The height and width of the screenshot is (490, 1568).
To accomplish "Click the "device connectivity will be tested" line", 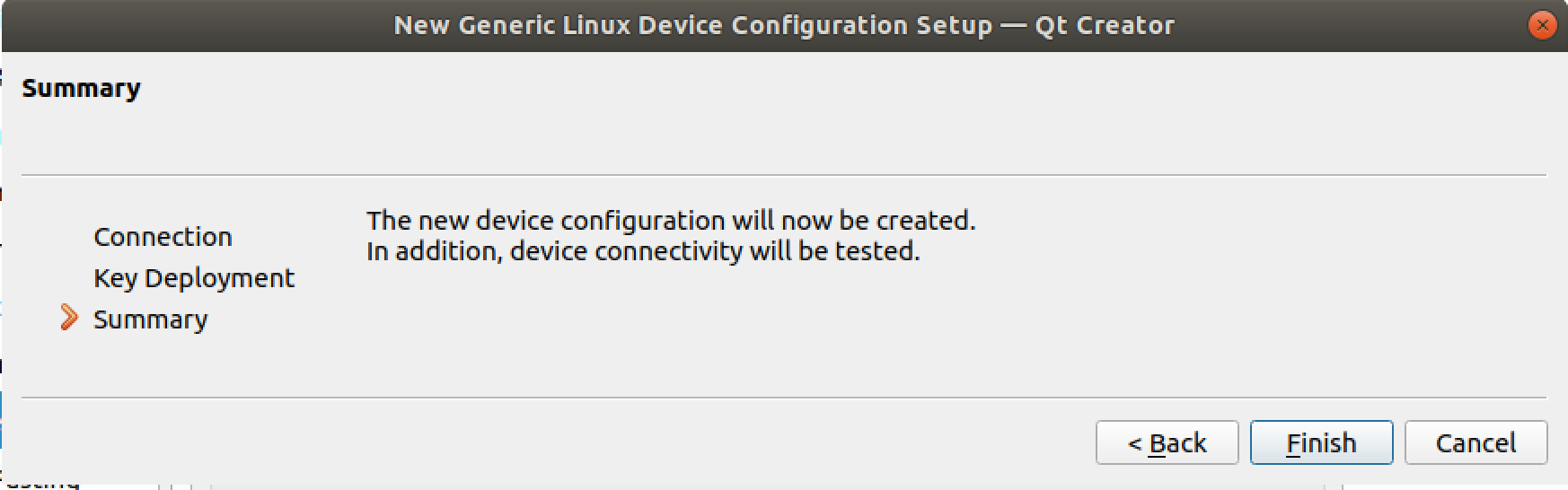I will tap(643, 251).
